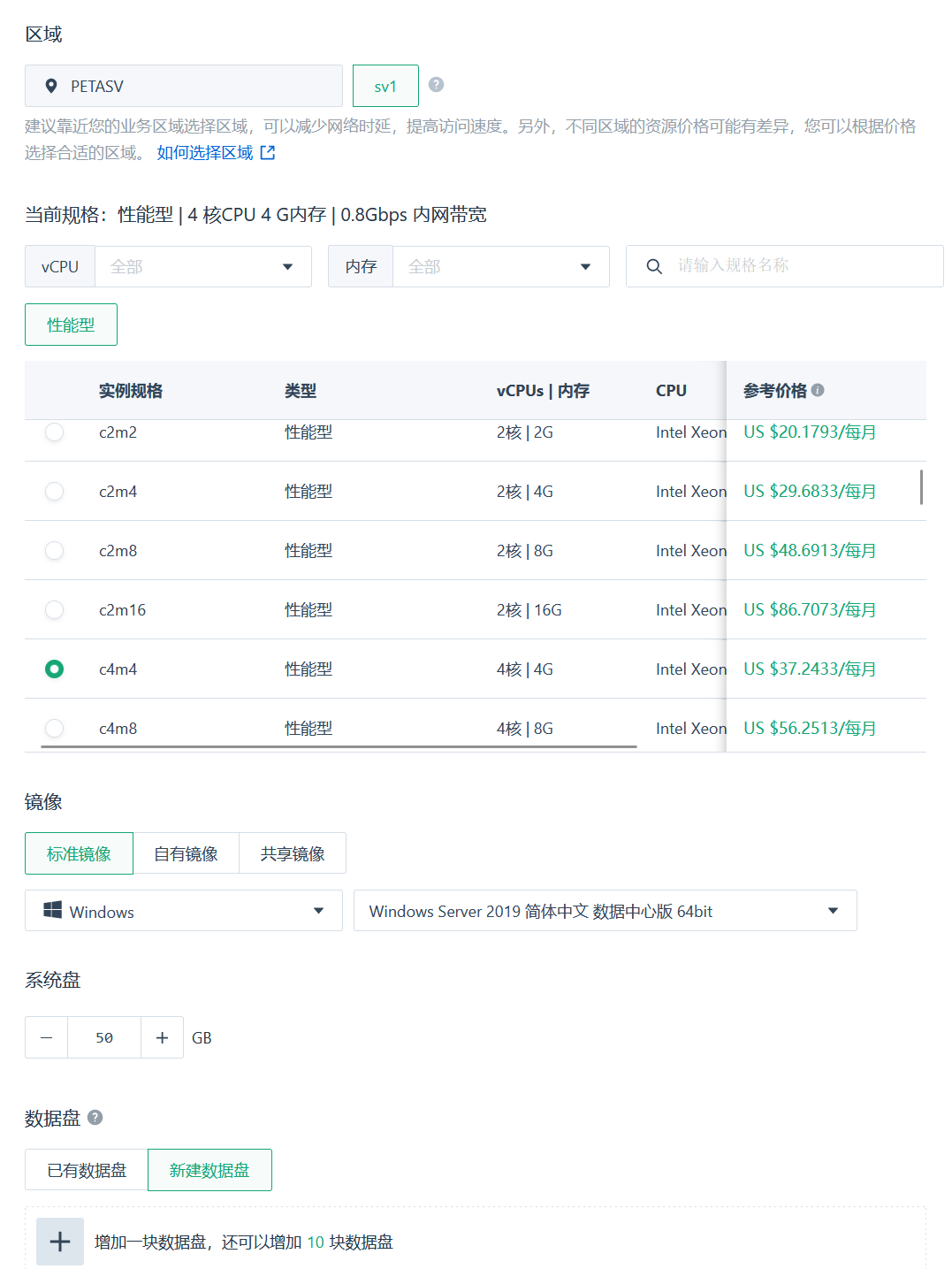The width and height of the screenshot is (952, 1269).
Task: Click price US $20.1793/每月
Action: [810, 432]
